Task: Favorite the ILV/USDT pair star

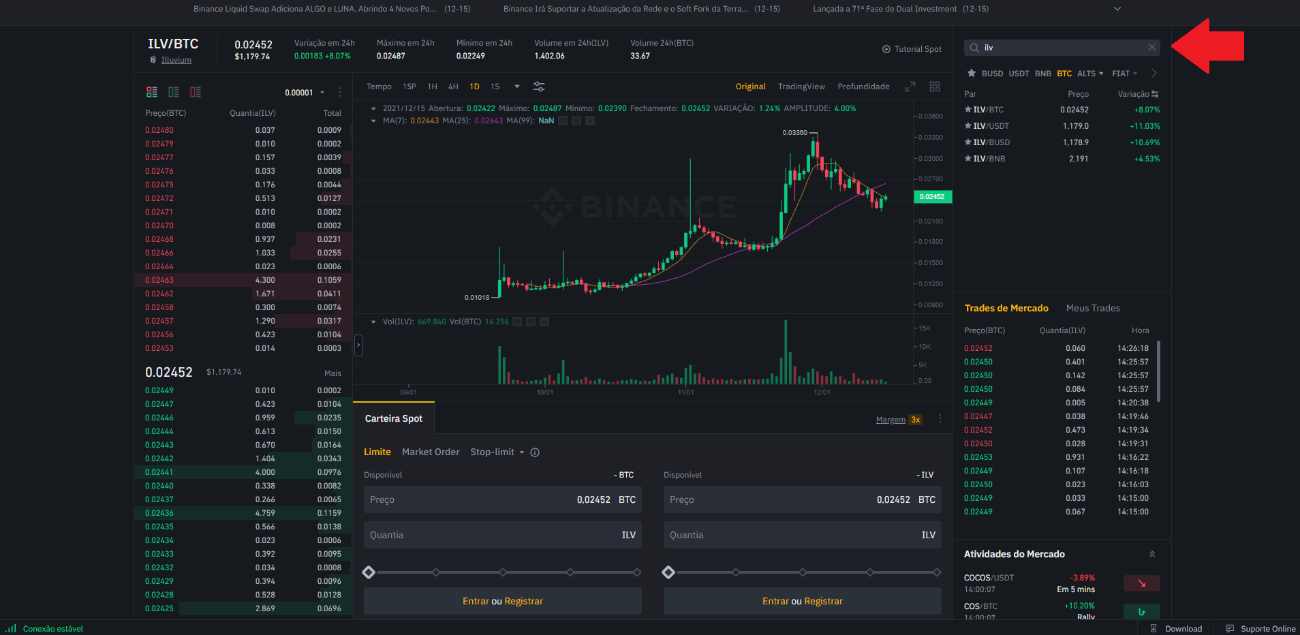Action: [968, 126]
